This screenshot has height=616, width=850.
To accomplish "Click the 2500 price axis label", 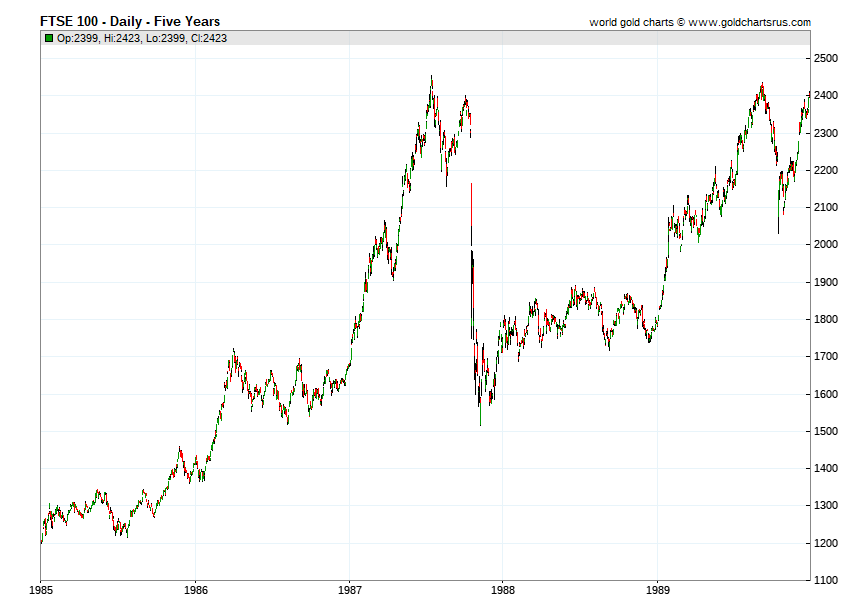I will coord(826,59).
